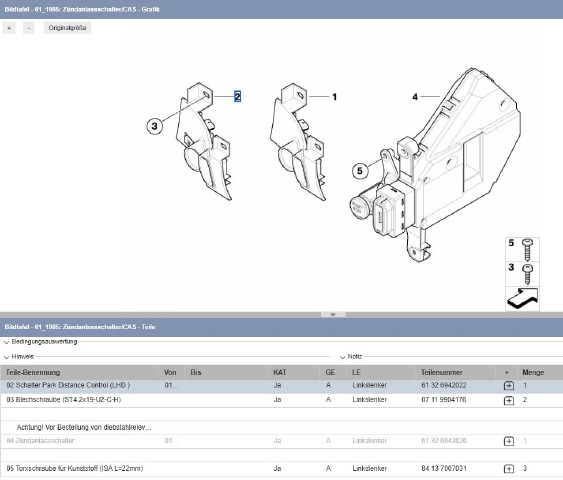Sort by LE column header
Screen dimensions: 563x480
pyautogui.click(x=381, y=372)
